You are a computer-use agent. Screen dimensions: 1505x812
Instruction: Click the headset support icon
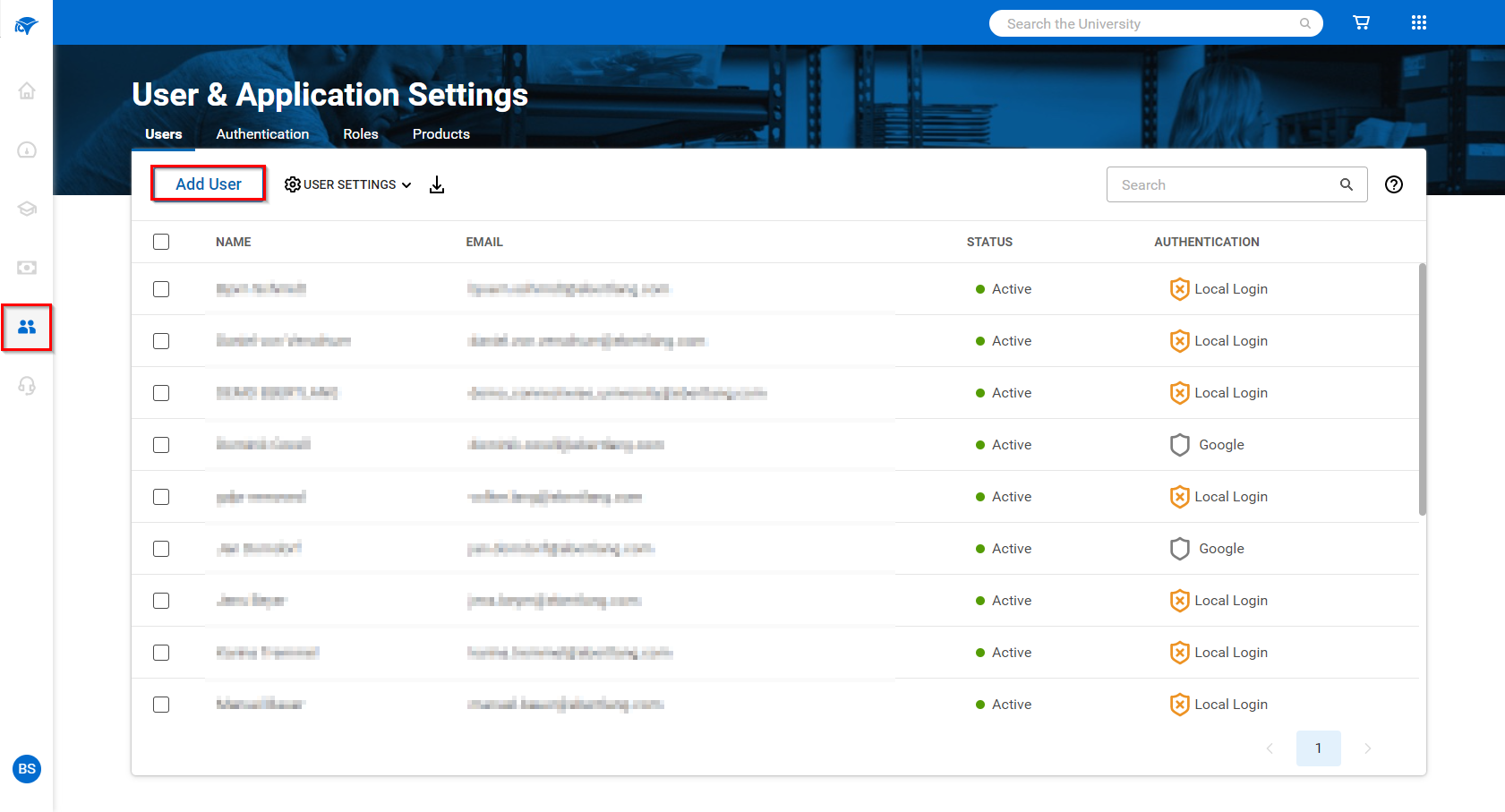pyautogui.click(x=27, y=386)
